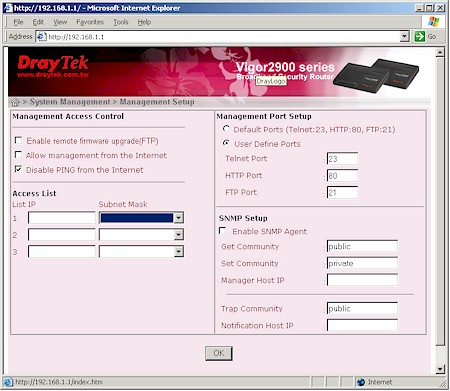Click the HTTP Port field
This screenshot has width=450, height=391.
pyautogui.click(x=342, y=176)
